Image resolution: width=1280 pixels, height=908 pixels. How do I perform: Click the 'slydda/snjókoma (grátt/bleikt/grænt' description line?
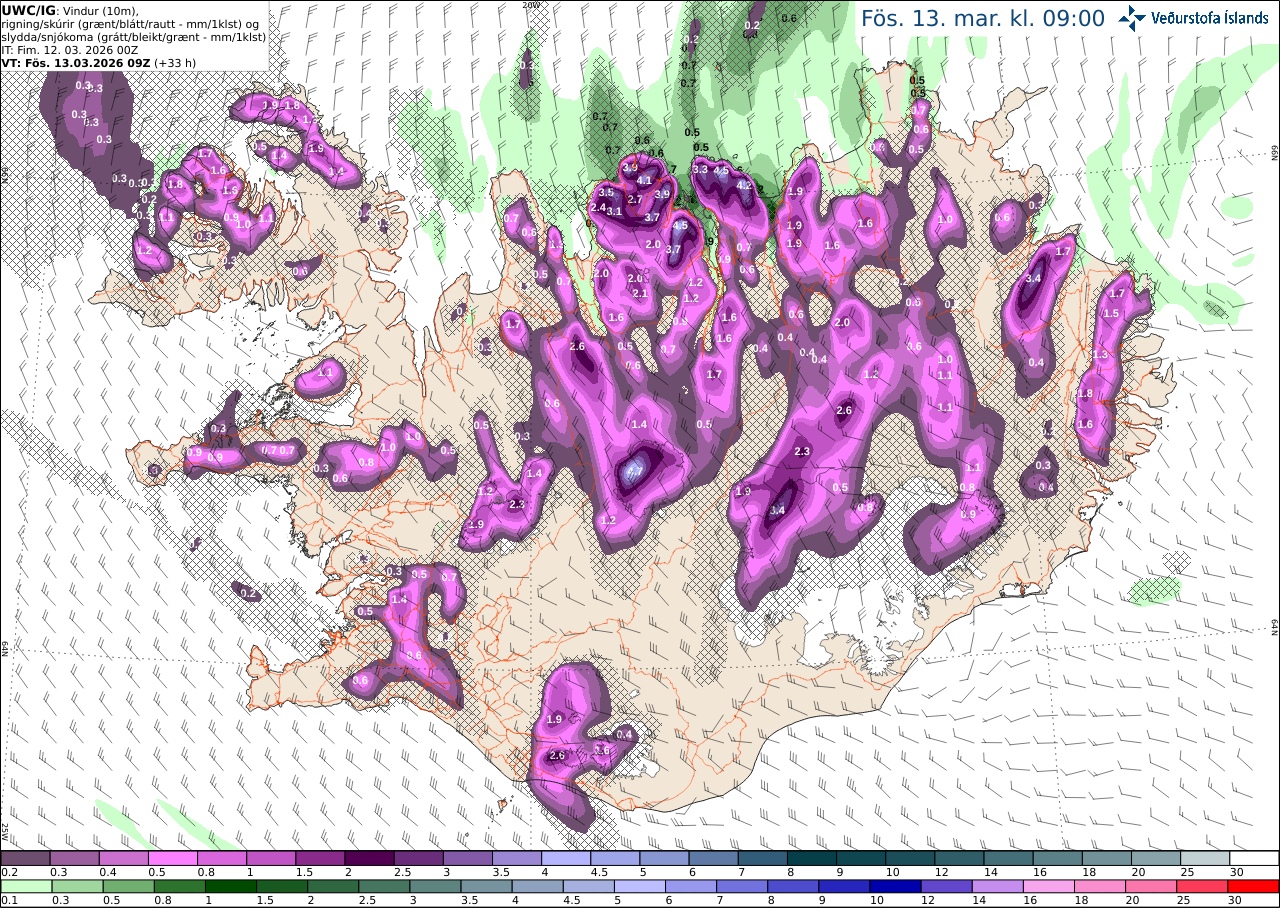click(133, 37)
